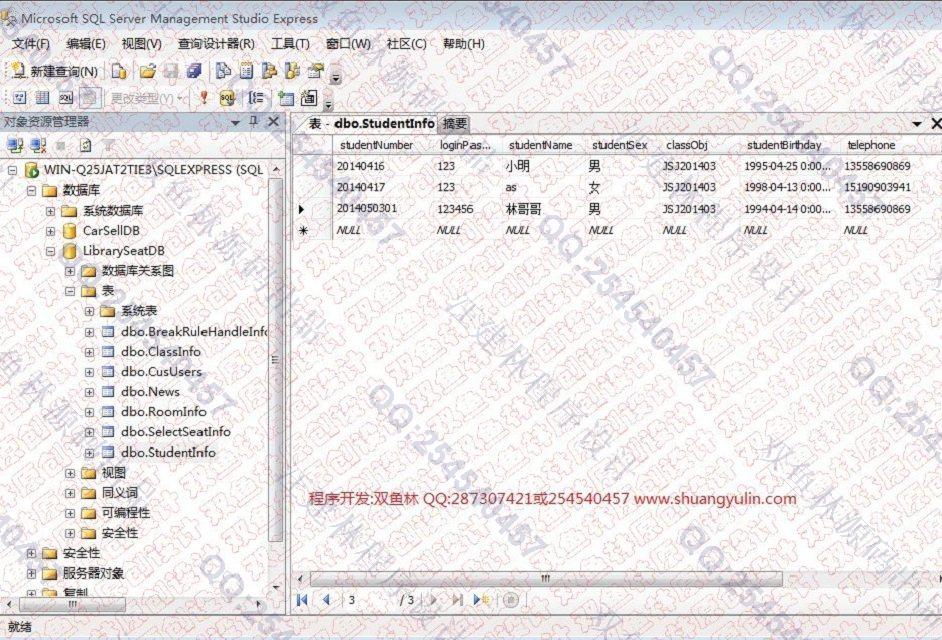The height and width of the screenshot is (640, 942).
Task: Click Connect icon in Object Explorer toolbar
Action: point(15,145)
